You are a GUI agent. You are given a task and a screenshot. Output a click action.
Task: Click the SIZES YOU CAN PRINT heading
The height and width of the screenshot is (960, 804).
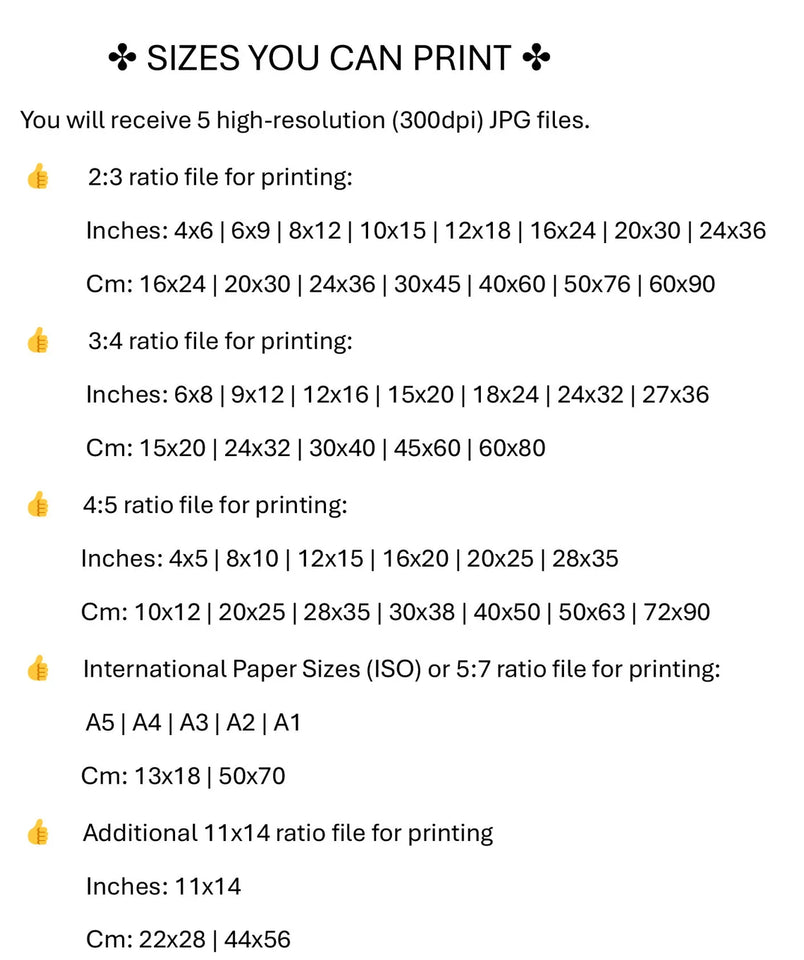pyautogui.click(x=329, y=60)
